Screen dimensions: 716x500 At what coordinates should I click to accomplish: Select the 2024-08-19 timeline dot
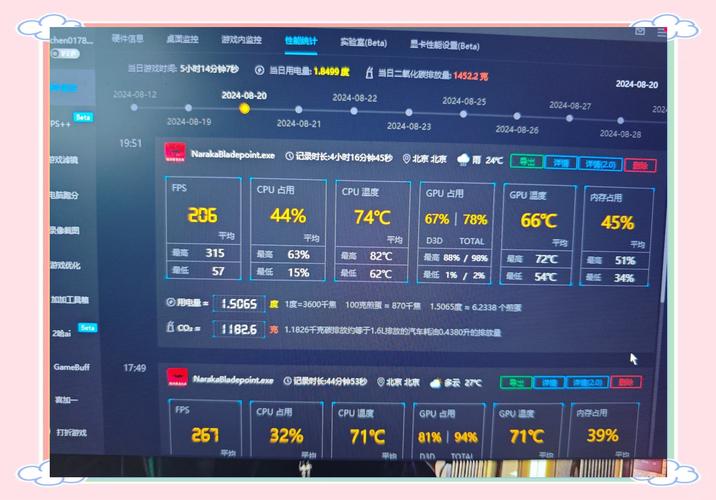pyautogui.click(x=188, y=108)
